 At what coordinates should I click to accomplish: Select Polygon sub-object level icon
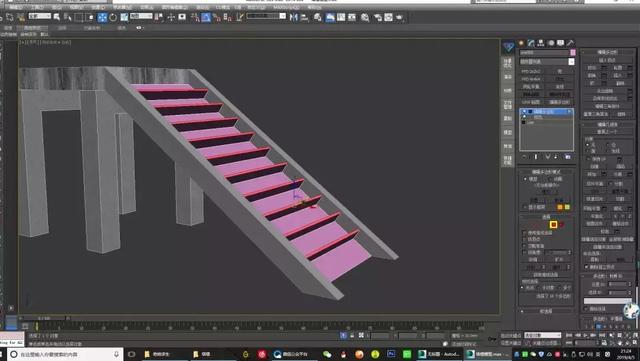(x=553, y=225)
